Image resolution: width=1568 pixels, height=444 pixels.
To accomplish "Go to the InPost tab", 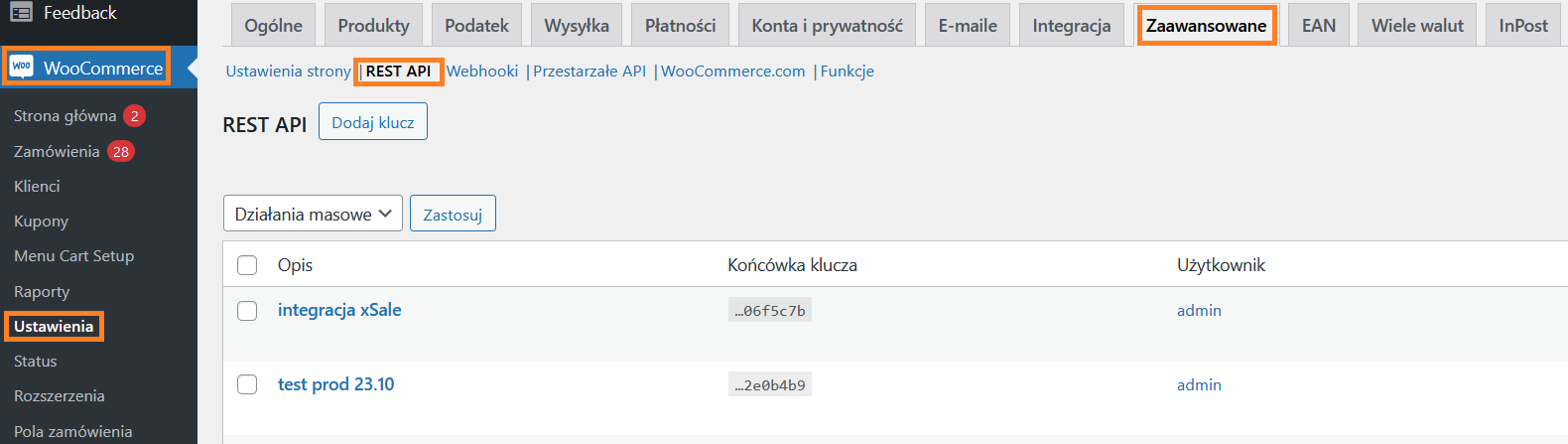I will click(x=1522, y=26).
